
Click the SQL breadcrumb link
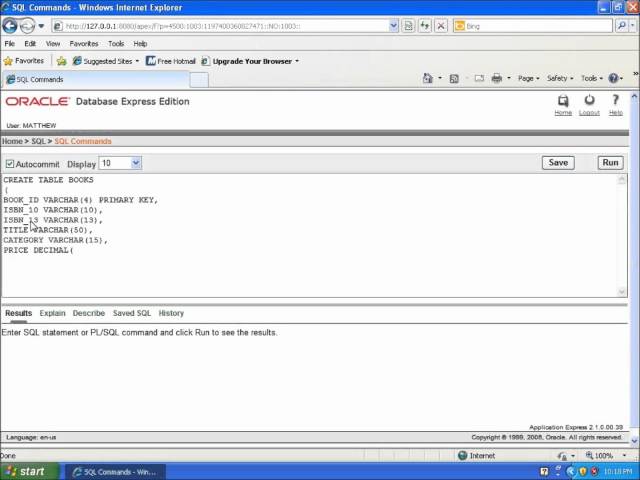click(38, 141)
